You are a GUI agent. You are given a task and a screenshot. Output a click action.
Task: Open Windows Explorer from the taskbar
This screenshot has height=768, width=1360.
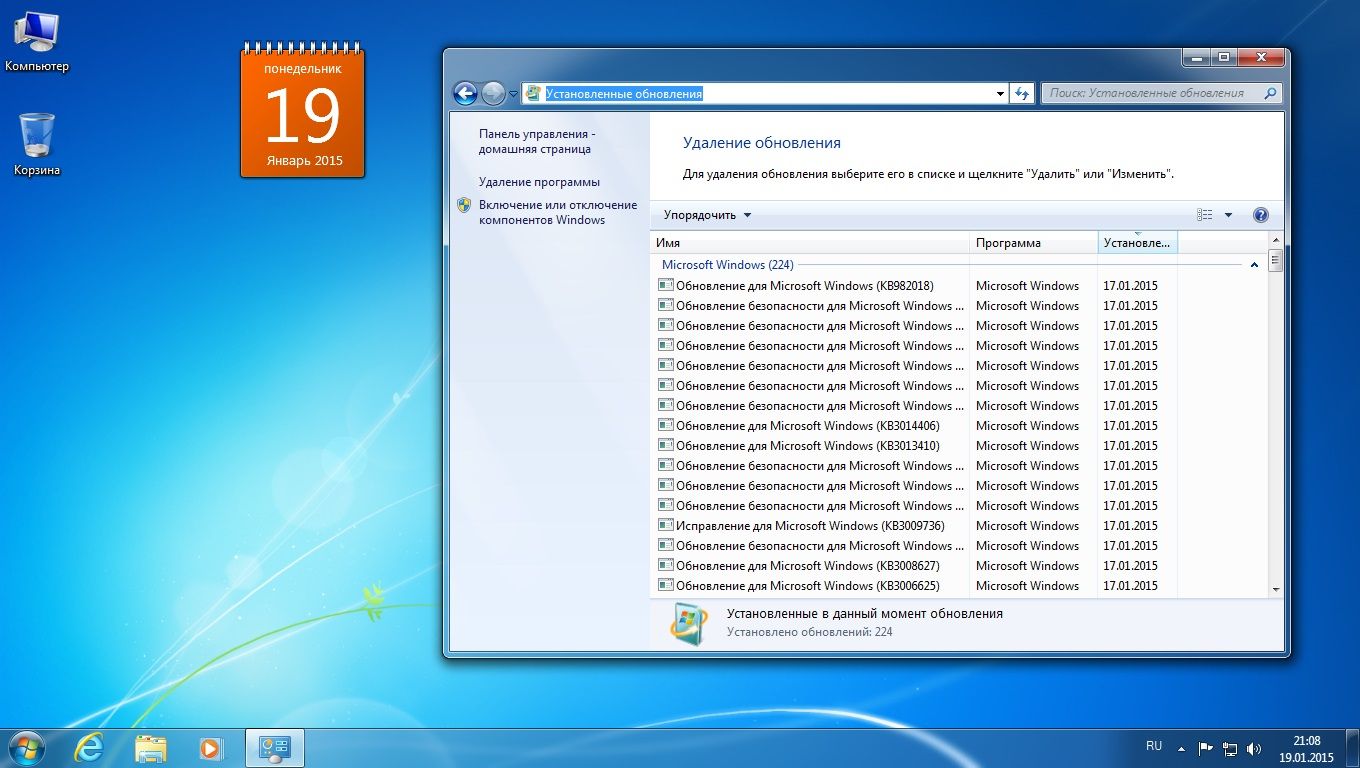tap(151, 748)
